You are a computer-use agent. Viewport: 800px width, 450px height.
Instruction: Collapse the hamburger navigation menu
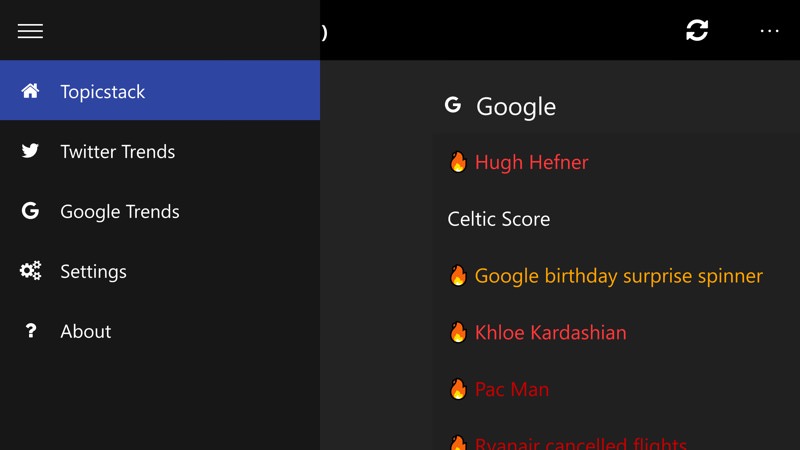coord(30,31)
